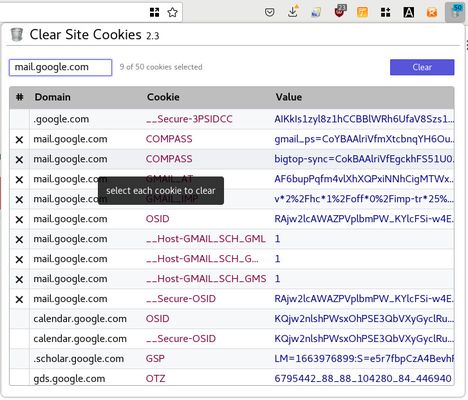The height and width of the screenshot is (400, 468).
Task: Deselect the __Host-GMAIL_SCH_GML X mark
Action: click(x=19, y=239)
